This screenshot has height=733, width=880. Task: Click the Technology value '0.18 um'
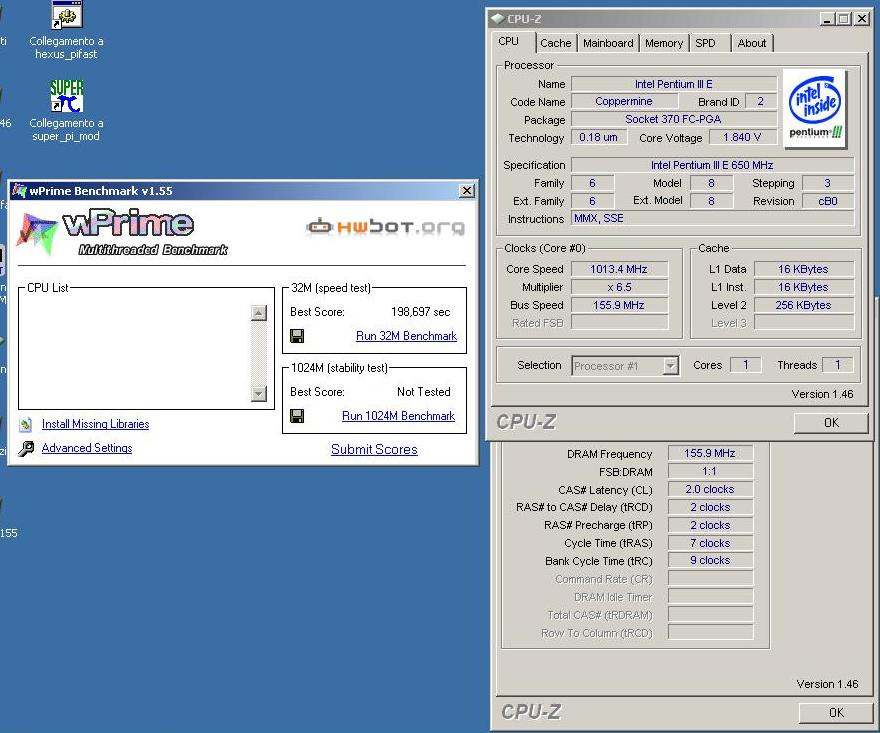point(598,138)
